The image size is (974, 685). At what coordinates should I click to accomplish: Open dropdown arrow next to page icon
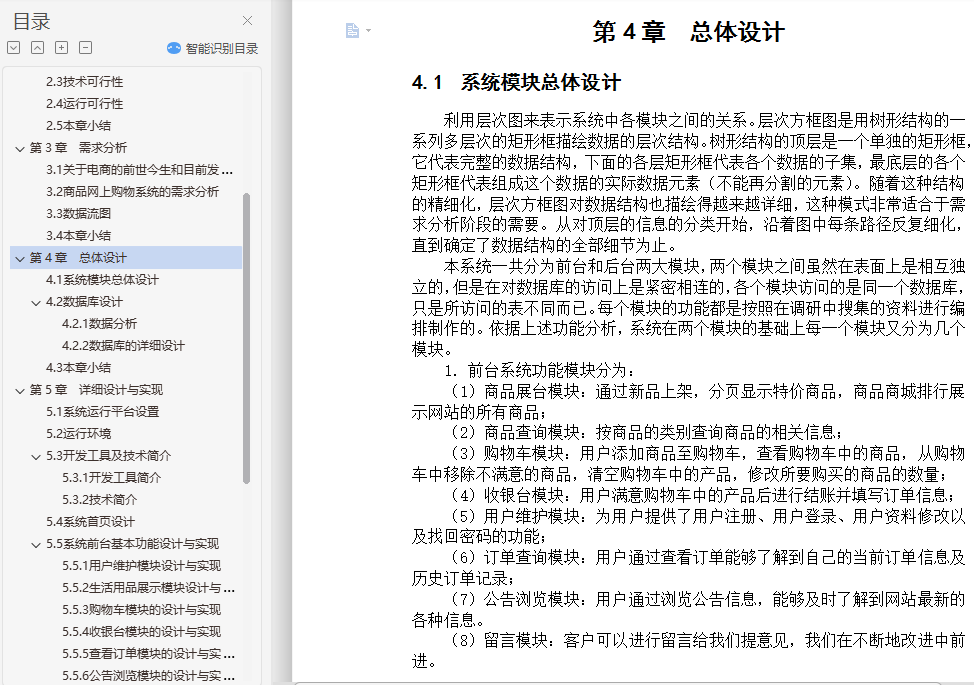[368, 30]
